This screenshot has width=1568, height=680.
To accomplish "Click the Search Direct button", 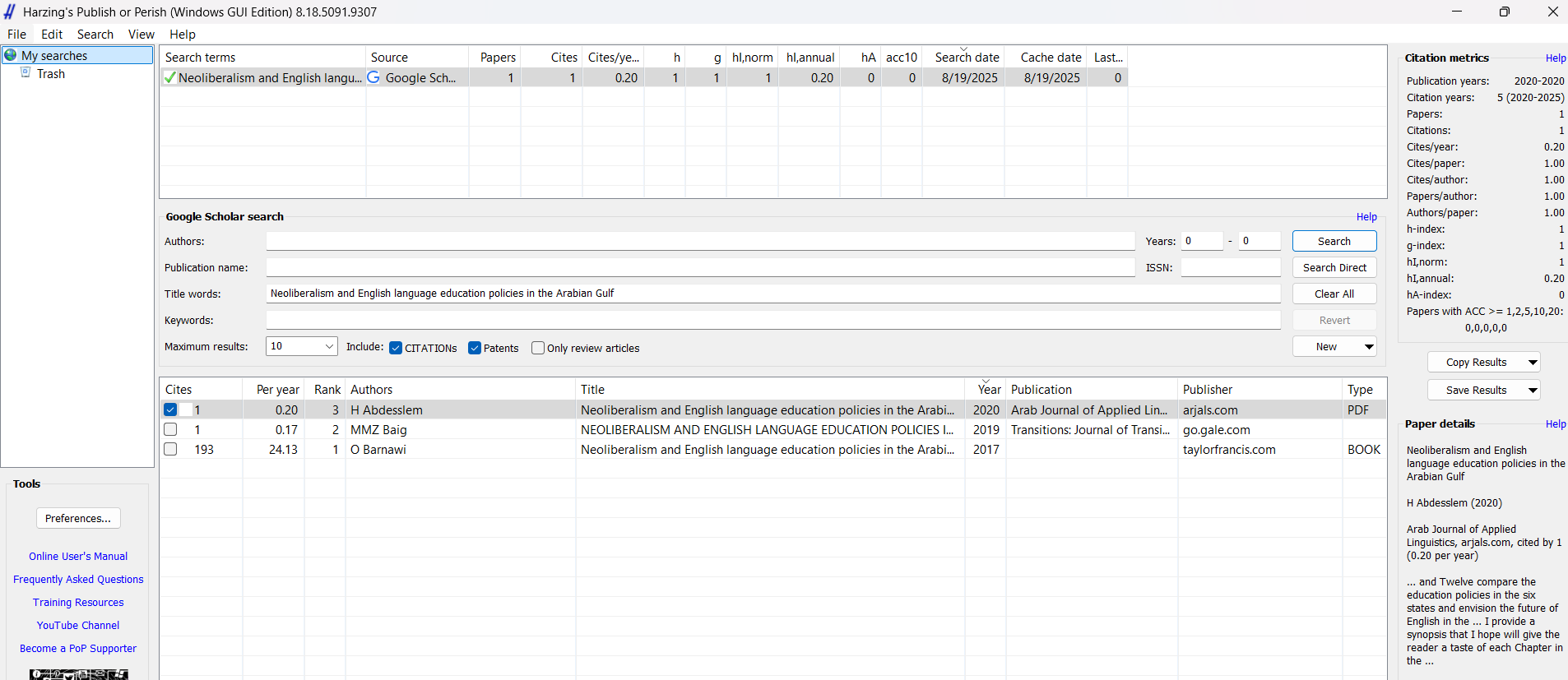I will tap(1334, 267).
